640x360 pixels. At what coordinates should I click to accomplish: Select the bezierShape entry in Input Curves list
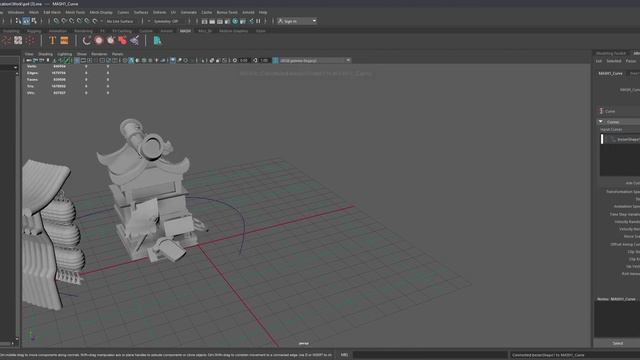coord(622,139)
